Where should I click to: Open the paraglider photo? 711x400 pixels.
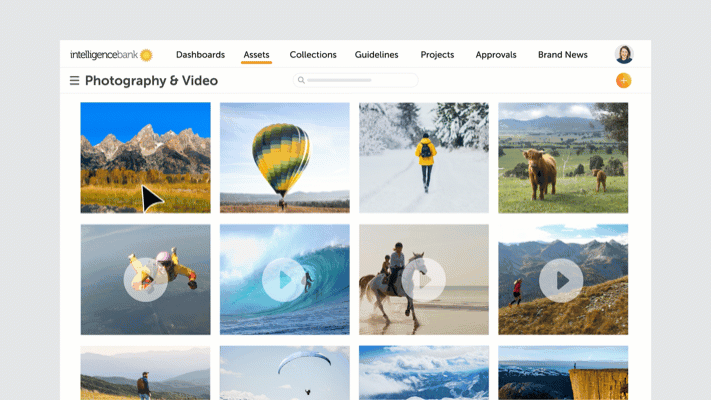285,373
